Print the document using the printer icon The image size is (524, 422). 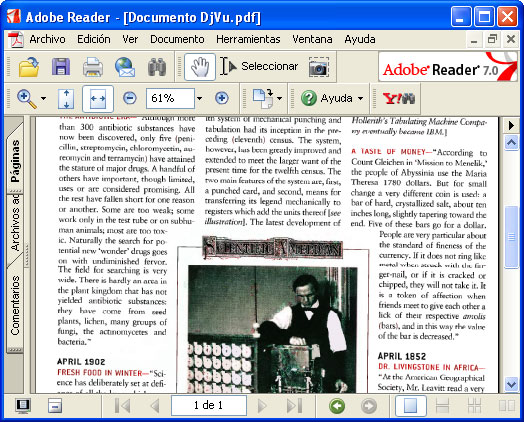pyautogui.click(x=93, y=66)
